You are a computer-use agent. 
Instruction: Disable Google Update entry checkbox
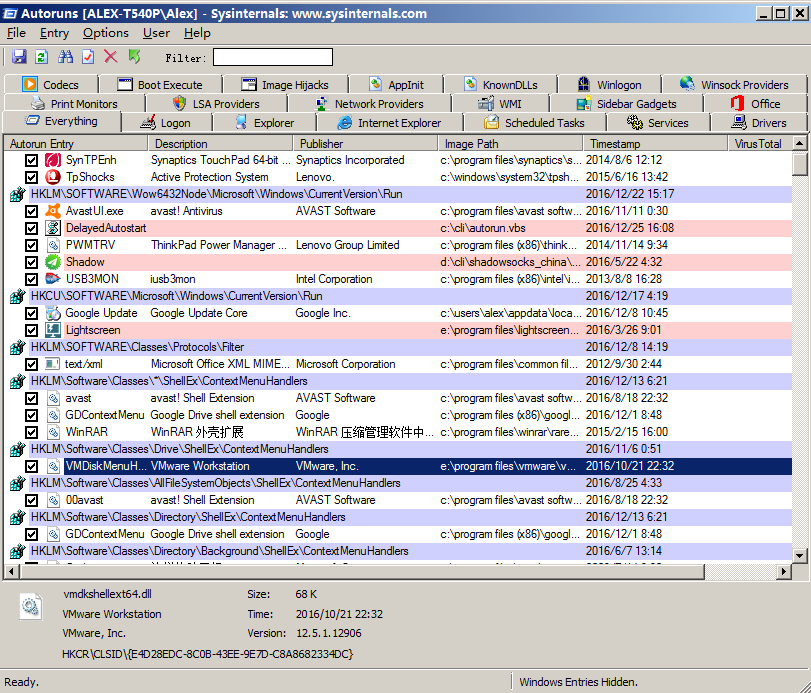click(32, 313)
